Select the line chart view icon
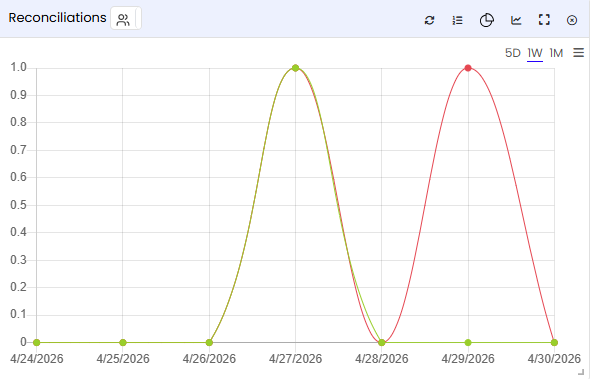This screenshot has width=591, height=379. click(516, 20)
